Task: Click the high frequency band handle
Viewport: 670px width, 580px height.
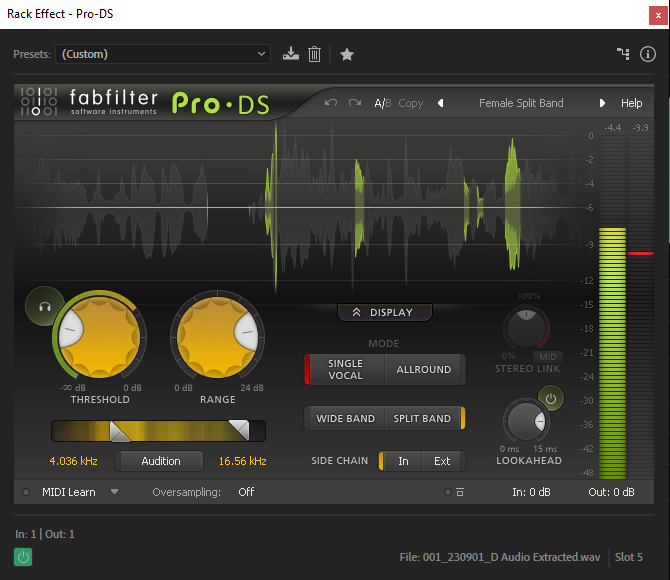Action: coord(239,430)
